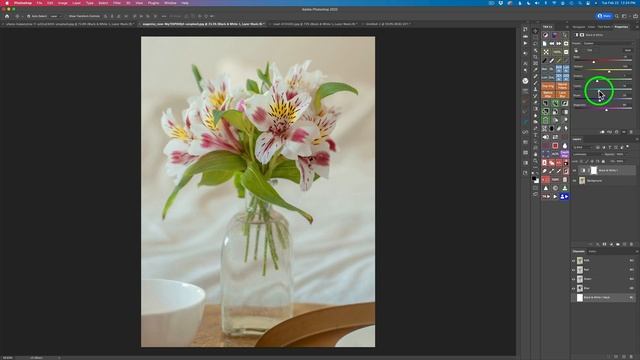Select the Move tool in the tools column
This screenshot has width=640, height=360.
(535, 31)
